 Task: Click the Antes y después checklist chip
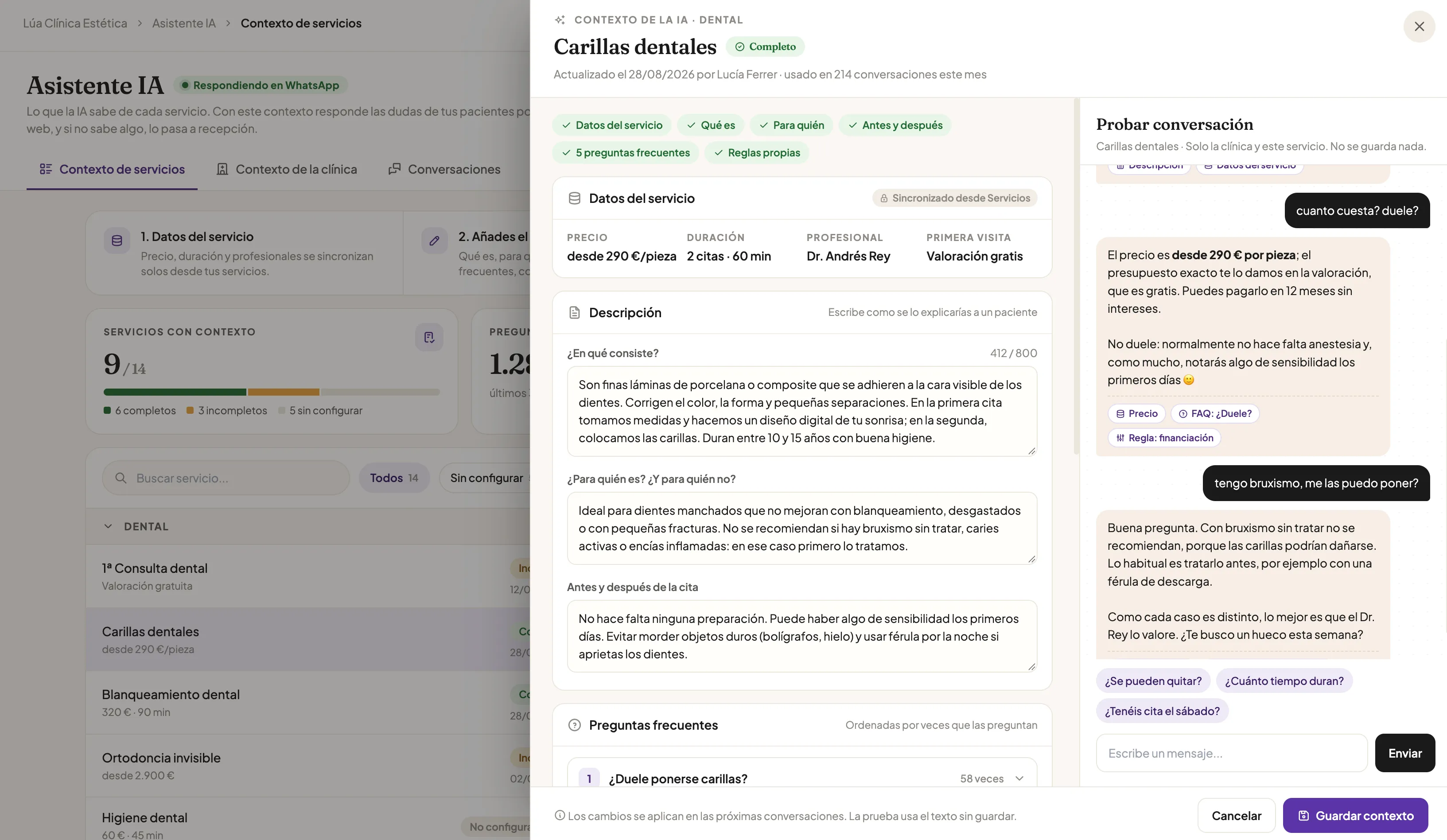(x=895, y=125)
